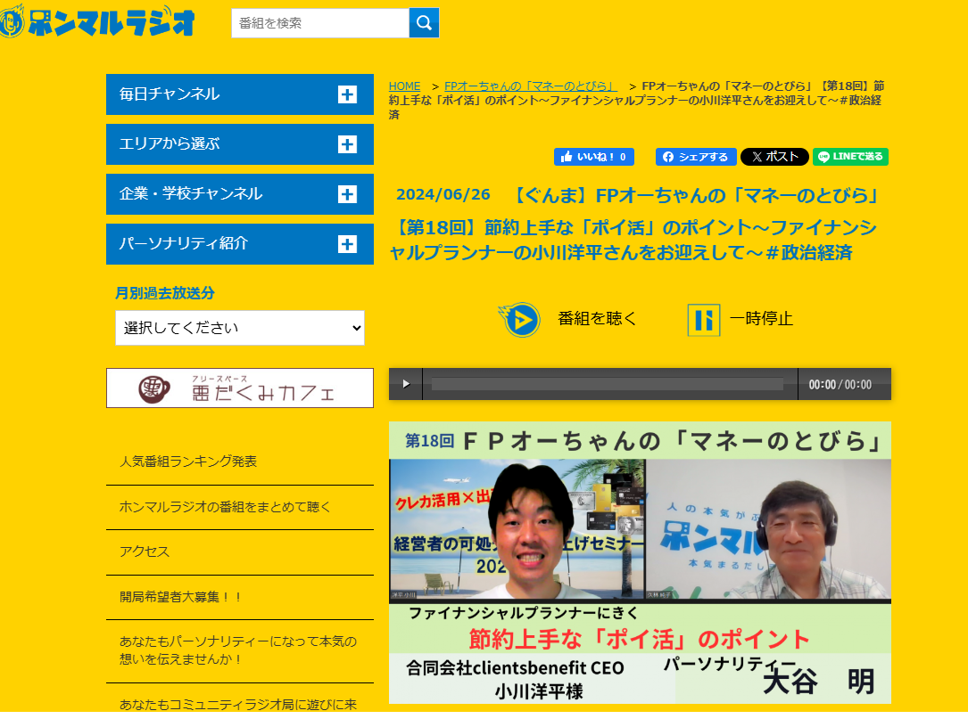
Task: Open あなたもコミュニティラジオ局に遊びに来 link
Action: click(x=238, y=704)
